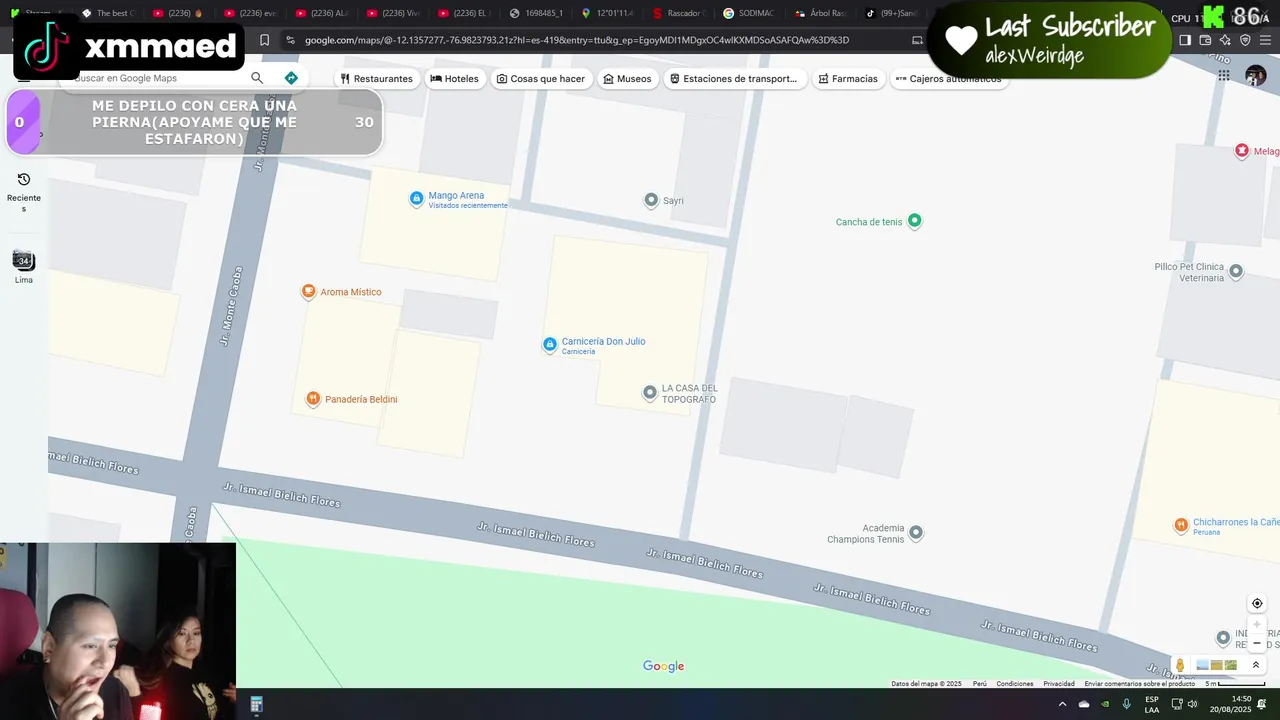Click the Privacidad footer link
Image resolution: width=1280 pixels, height=720 pixels.
1059,684
